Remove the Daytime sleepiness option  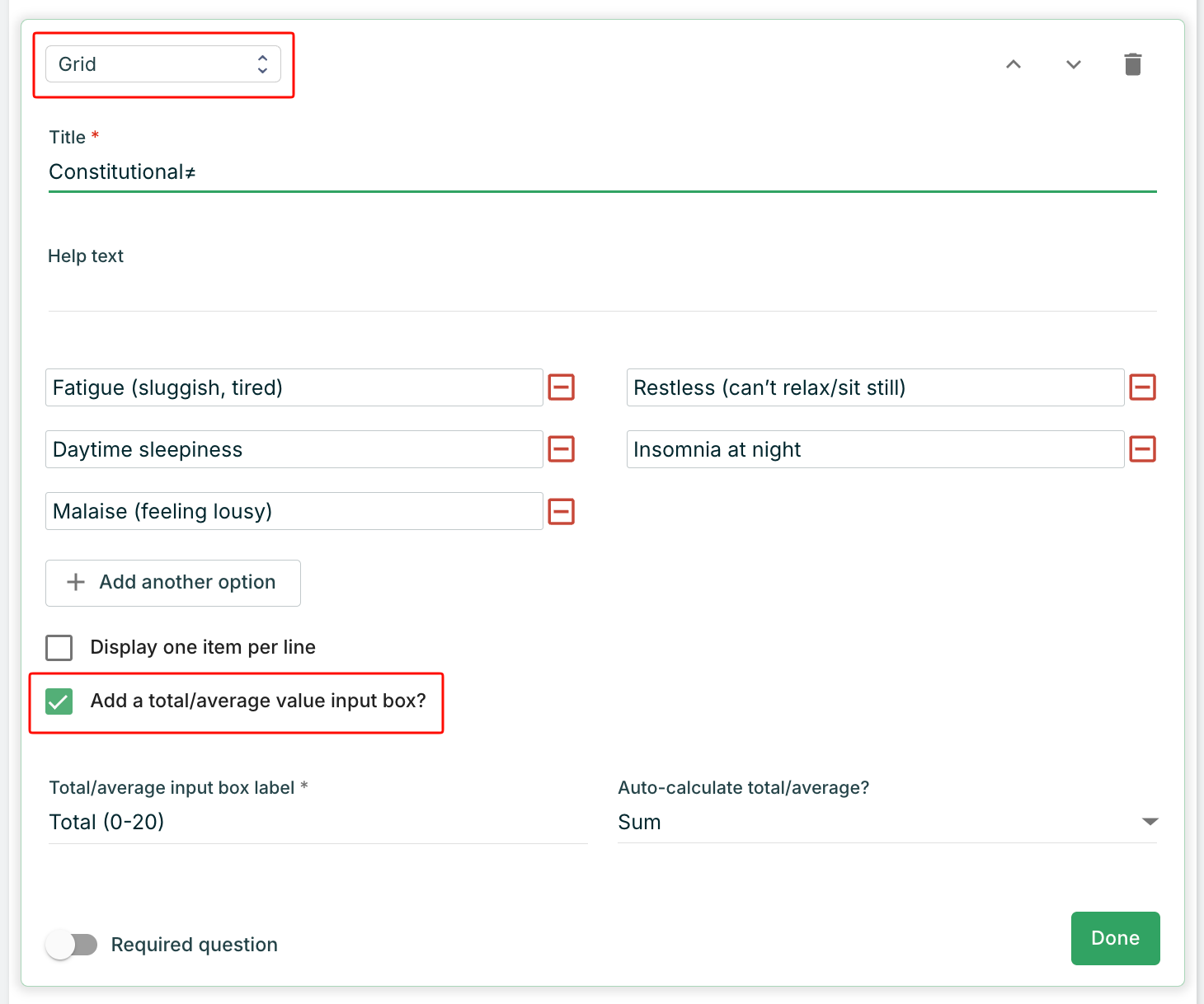pyautogui.click(x=562, y=449)
